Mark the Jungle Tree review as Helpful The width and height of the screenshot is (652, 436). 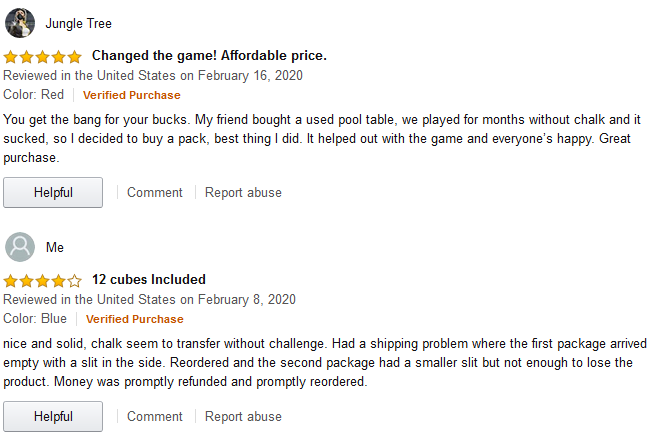coord(53,192)
